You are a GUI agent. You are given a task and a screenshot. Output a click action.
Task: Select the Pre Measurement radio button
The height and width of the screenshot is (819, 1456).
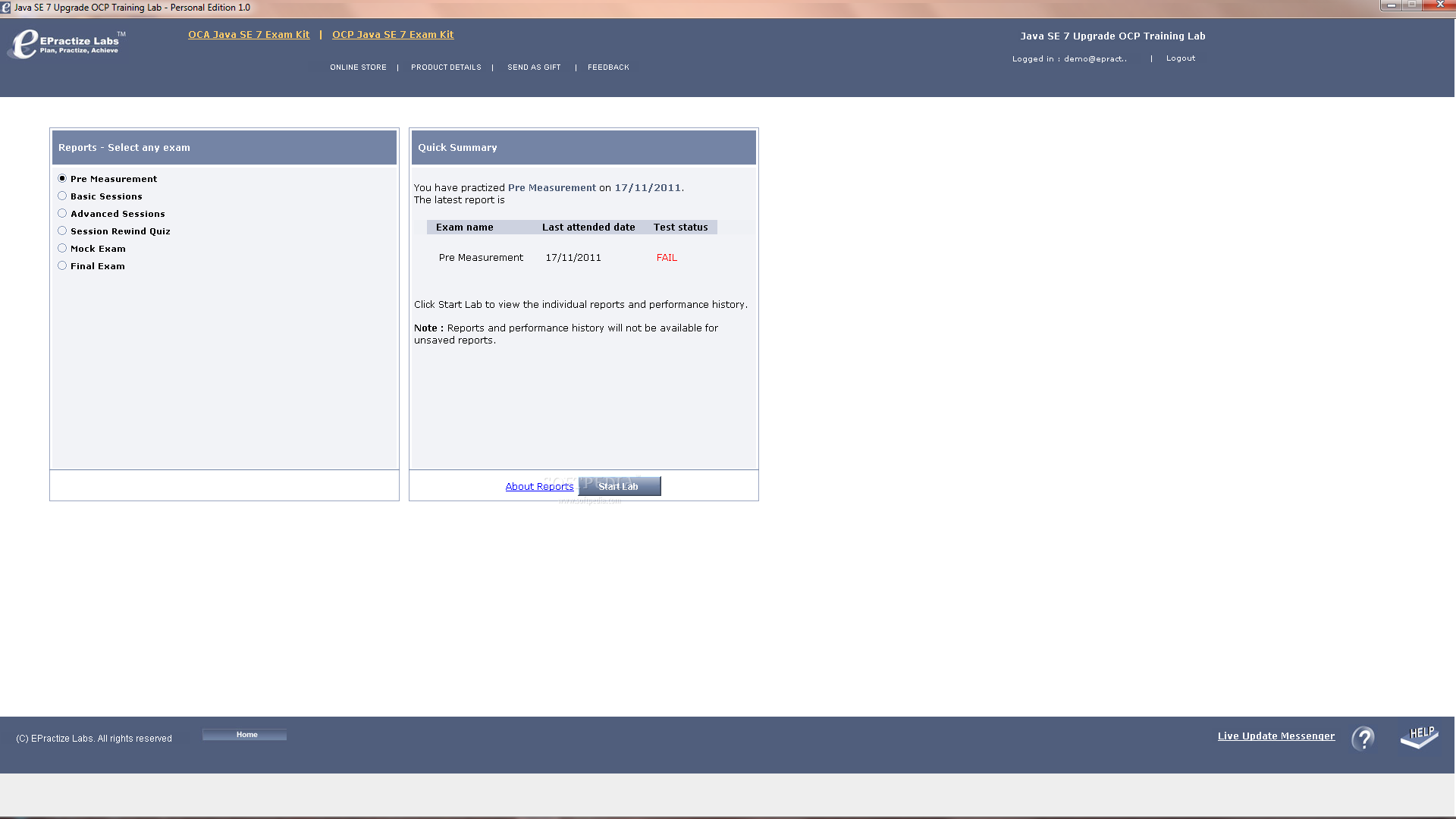point(62,178)
